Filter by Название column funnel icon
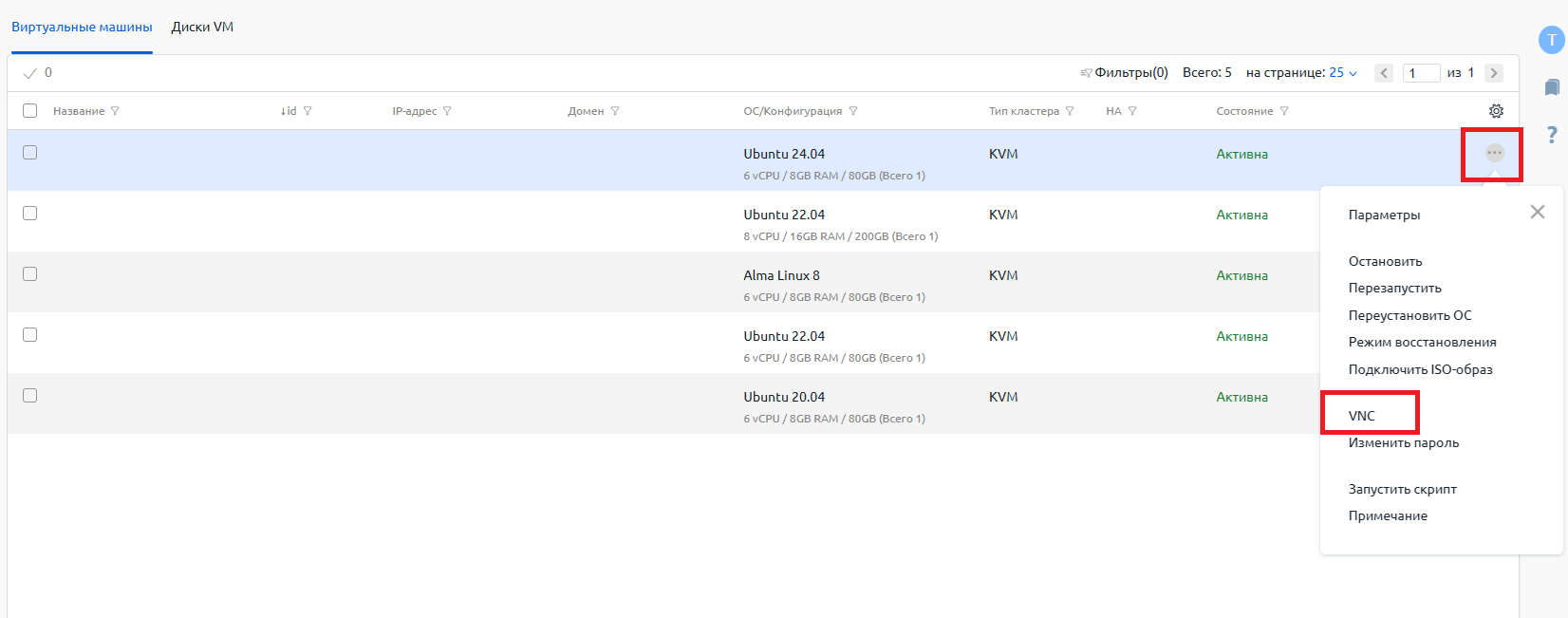Viewport: 1568px width, 618px height. pyautogui.click(x=115, y=111)
